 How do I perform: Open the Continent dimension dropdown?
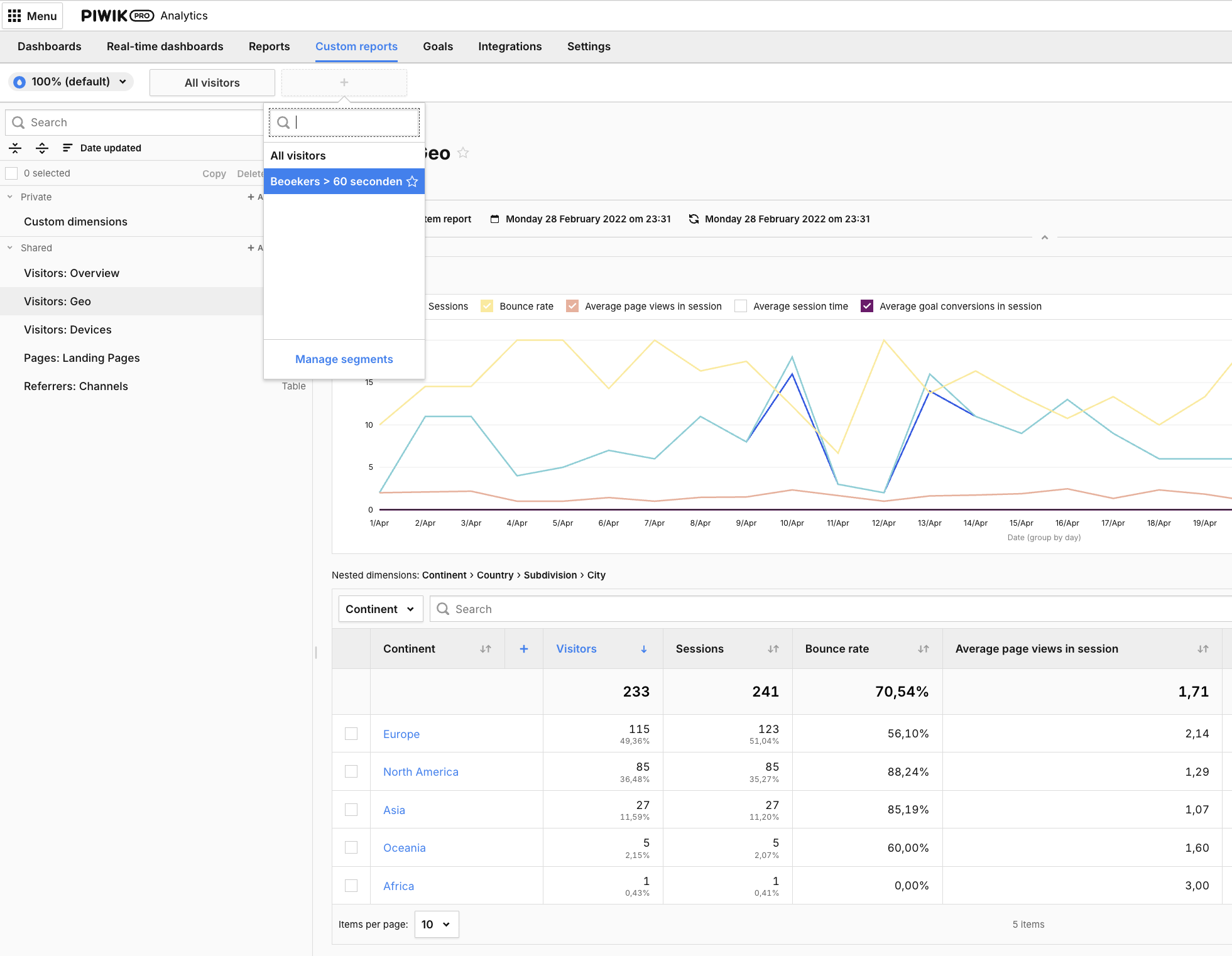(381, 609)
